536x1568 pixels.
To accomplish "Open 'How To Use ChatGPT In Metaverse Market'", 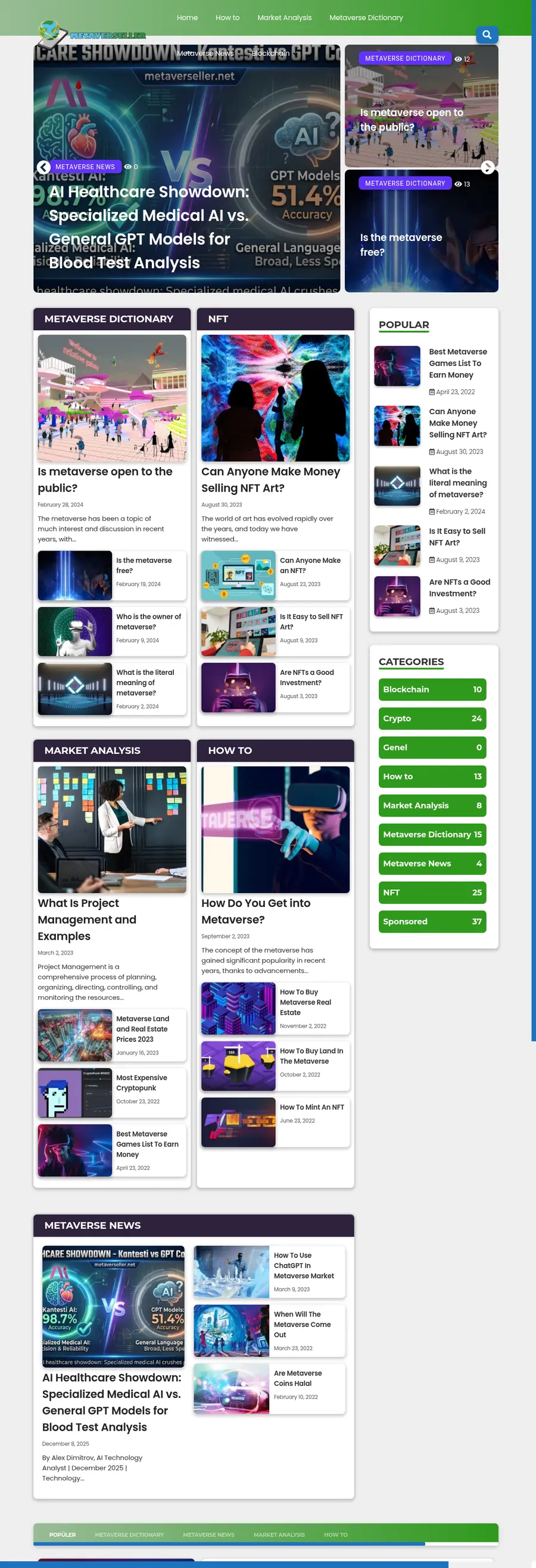I will (x=304, y=1266).
